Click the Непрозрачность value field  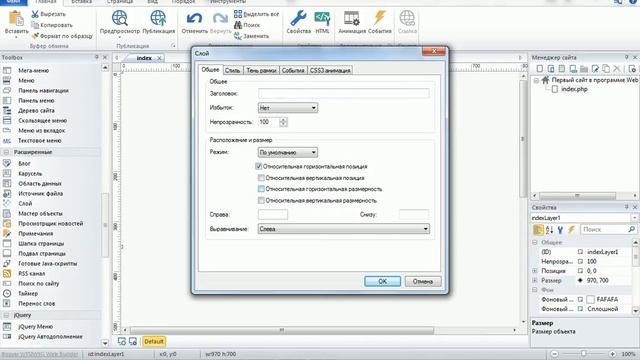point(269,122)
